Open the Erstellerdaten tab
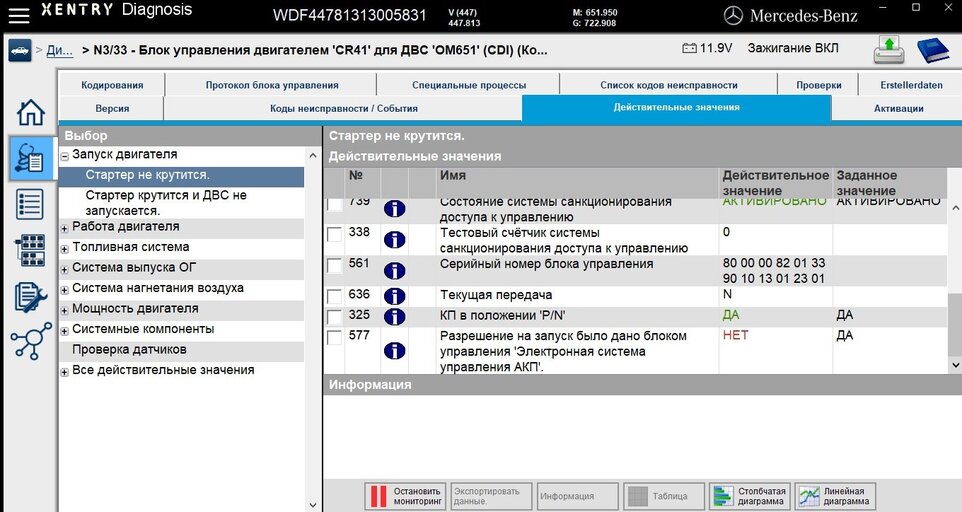The image size is (962, 512). (x=911, y=85)
